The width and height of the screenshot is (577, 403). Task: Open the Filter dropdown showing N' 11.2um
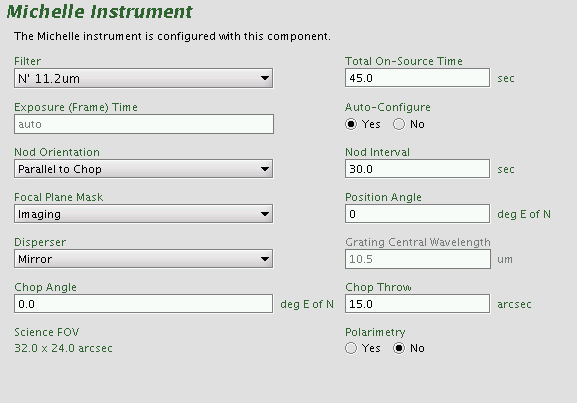coord(144,78)
